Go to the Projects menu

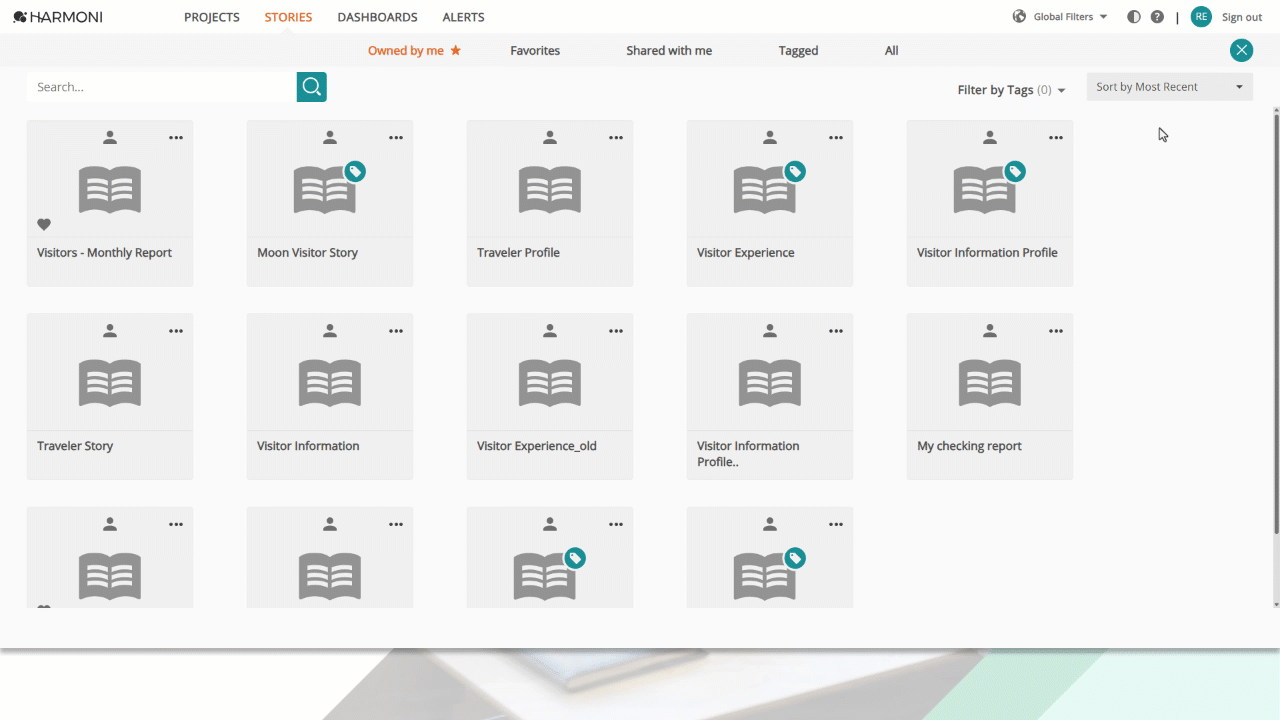click(x=212, y=17)
